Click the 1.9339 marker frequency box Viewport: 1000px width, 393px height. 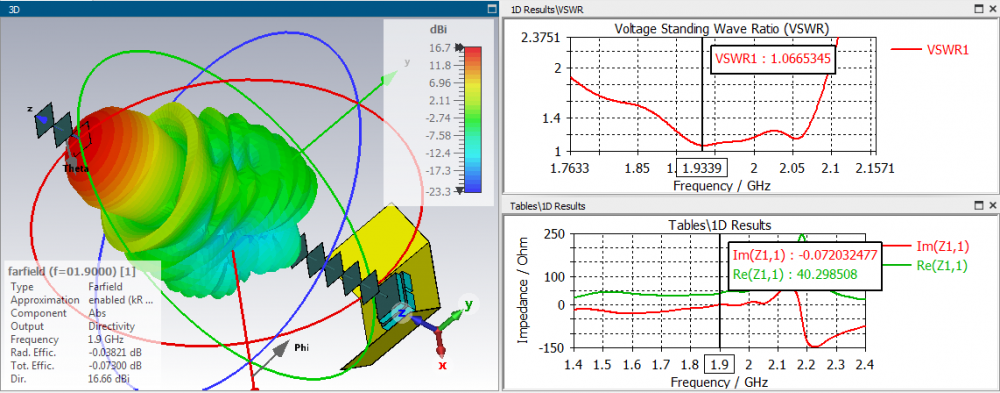(702, 168)
